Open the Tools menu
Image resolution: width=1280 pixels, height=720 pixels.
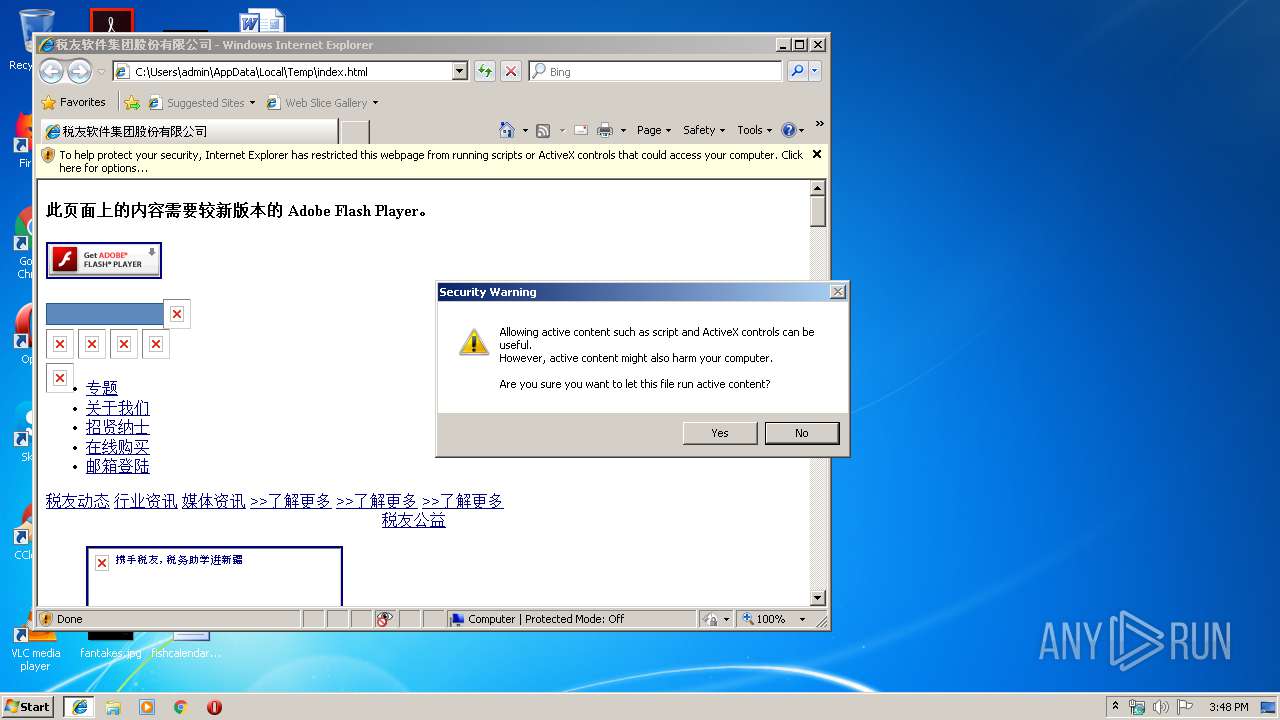754,130
